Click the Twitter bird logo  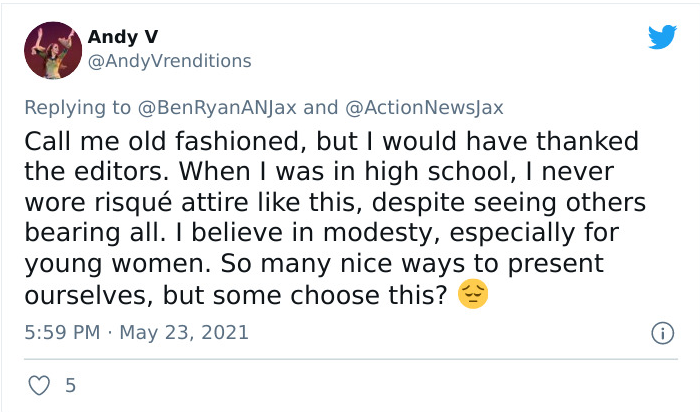click(x=662, y=38)
